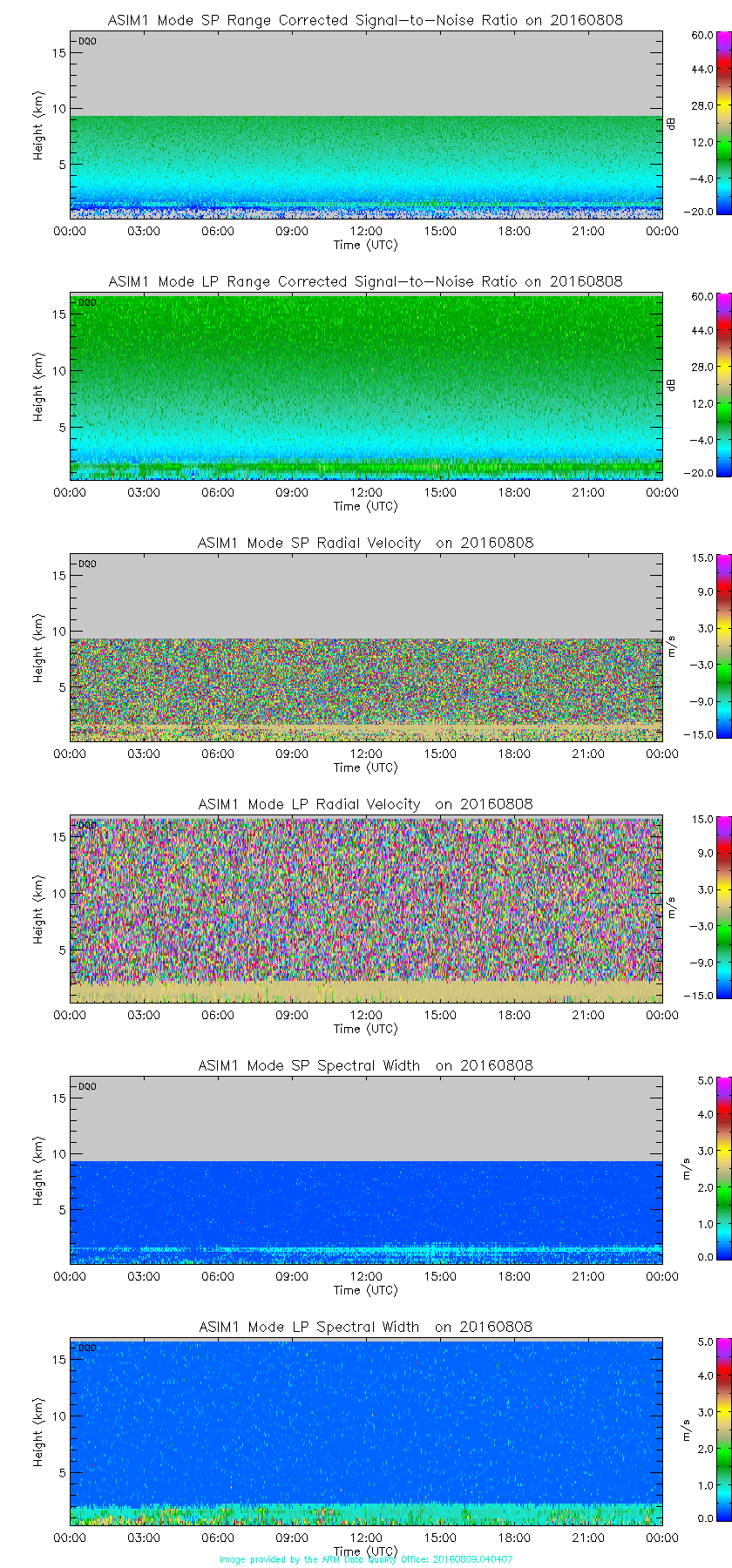This screenshot has height=1568, width=732.
Task: Click 21:00 tick under LP Radial Velocity plot
Action: (588, 1015)
